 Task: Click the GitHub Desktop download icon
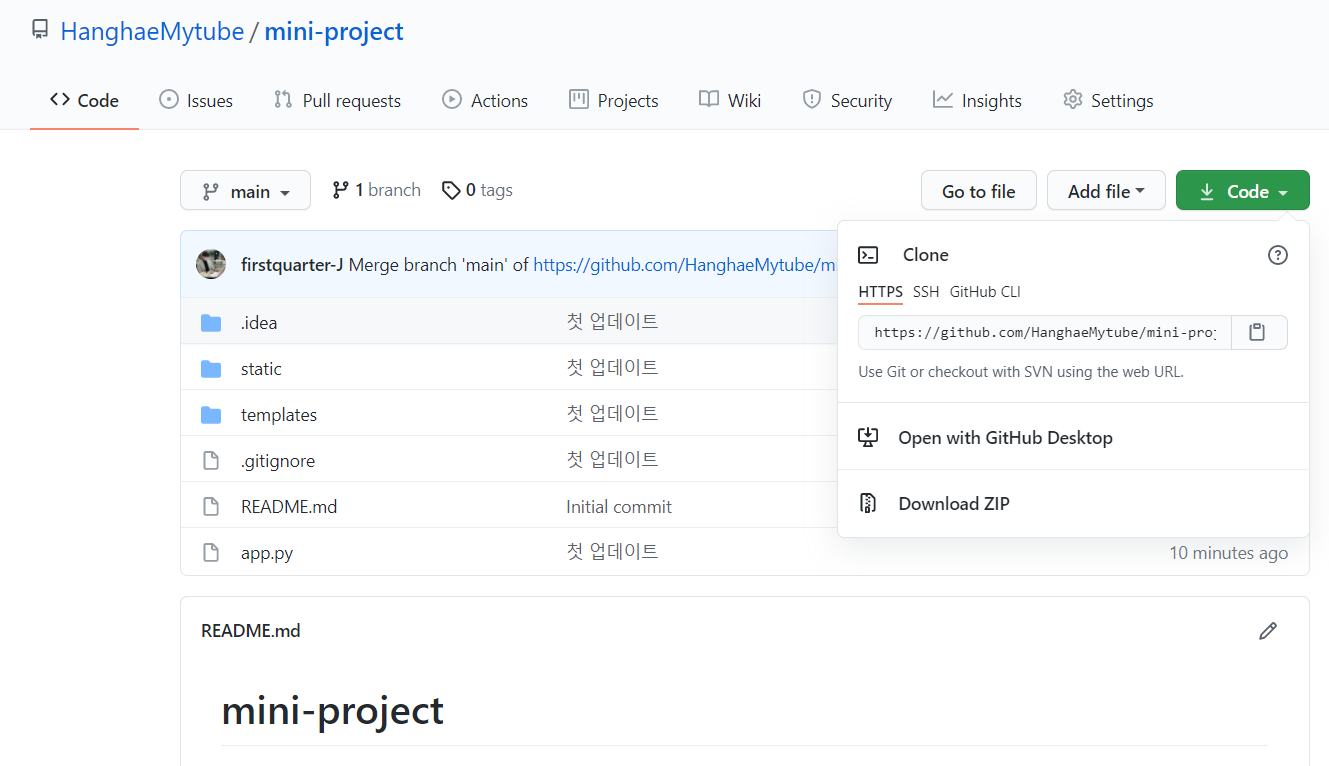coord(868,437)
